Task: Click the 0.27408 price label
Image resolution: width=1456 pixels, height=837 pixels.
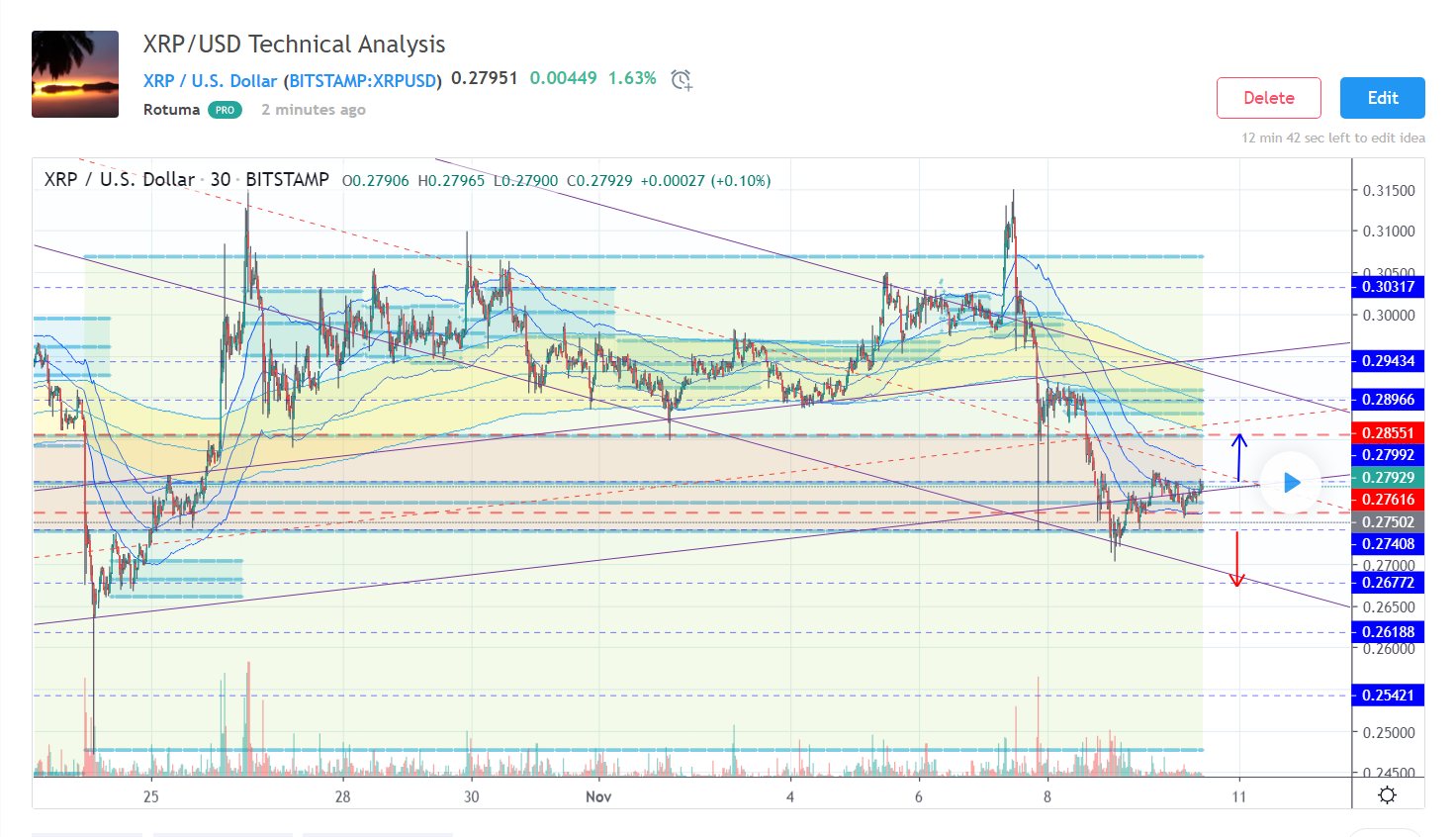Action: pos(1388,544)
